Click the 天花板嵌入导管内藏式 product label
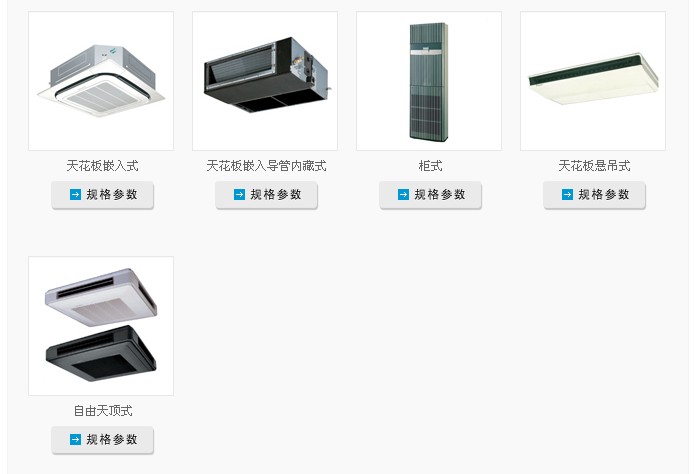The image size is (700, 474). coord(267,166)
